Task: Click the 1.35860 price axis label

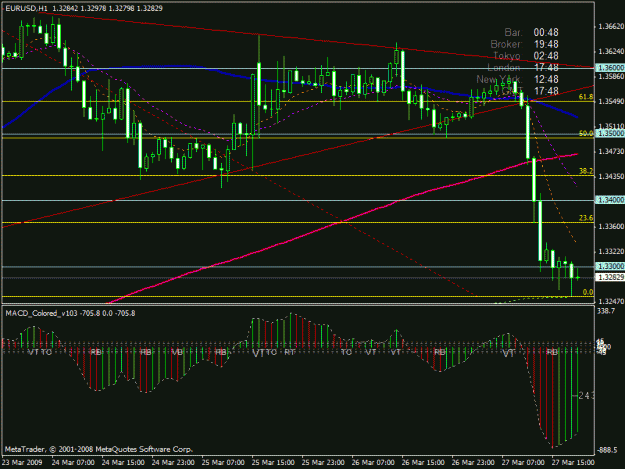Action: pos(610,77)
